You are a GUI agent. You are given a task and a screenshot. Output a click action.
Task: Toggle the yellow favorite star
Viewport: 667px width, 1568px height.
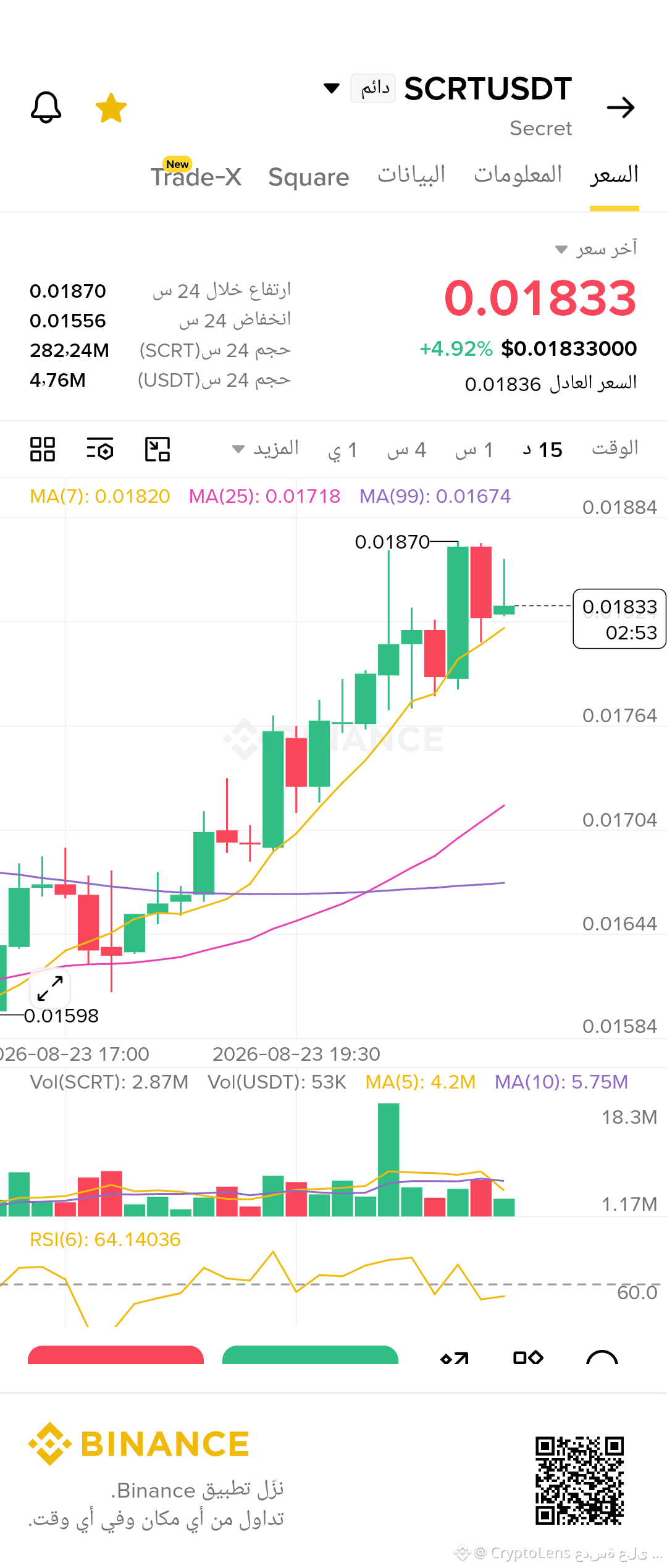coord(111,108)
